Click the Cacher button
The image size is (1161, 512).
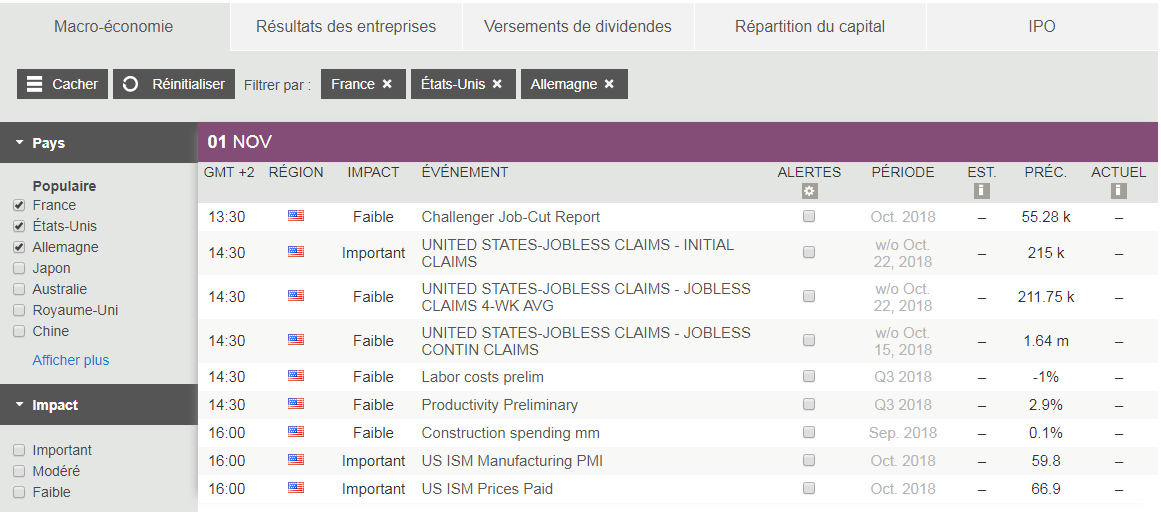point(63,84)
